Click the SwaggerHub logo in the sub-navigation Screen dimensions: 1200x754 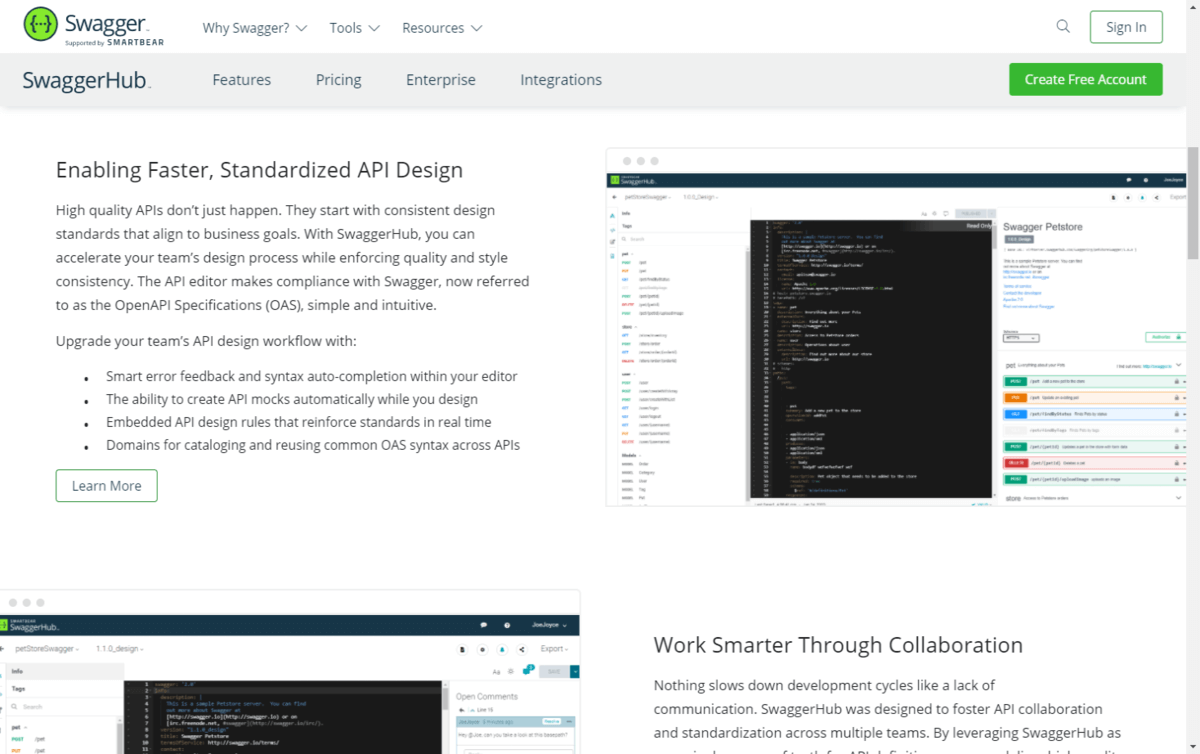coord(86,80)
